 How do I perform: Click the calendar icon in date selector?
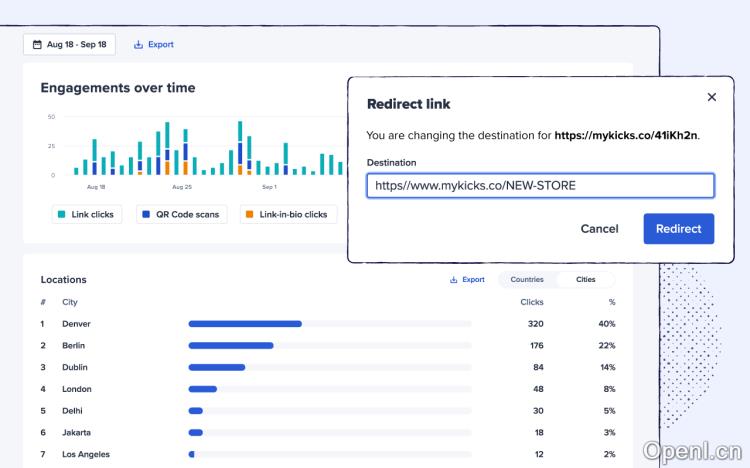pos(37,45)
